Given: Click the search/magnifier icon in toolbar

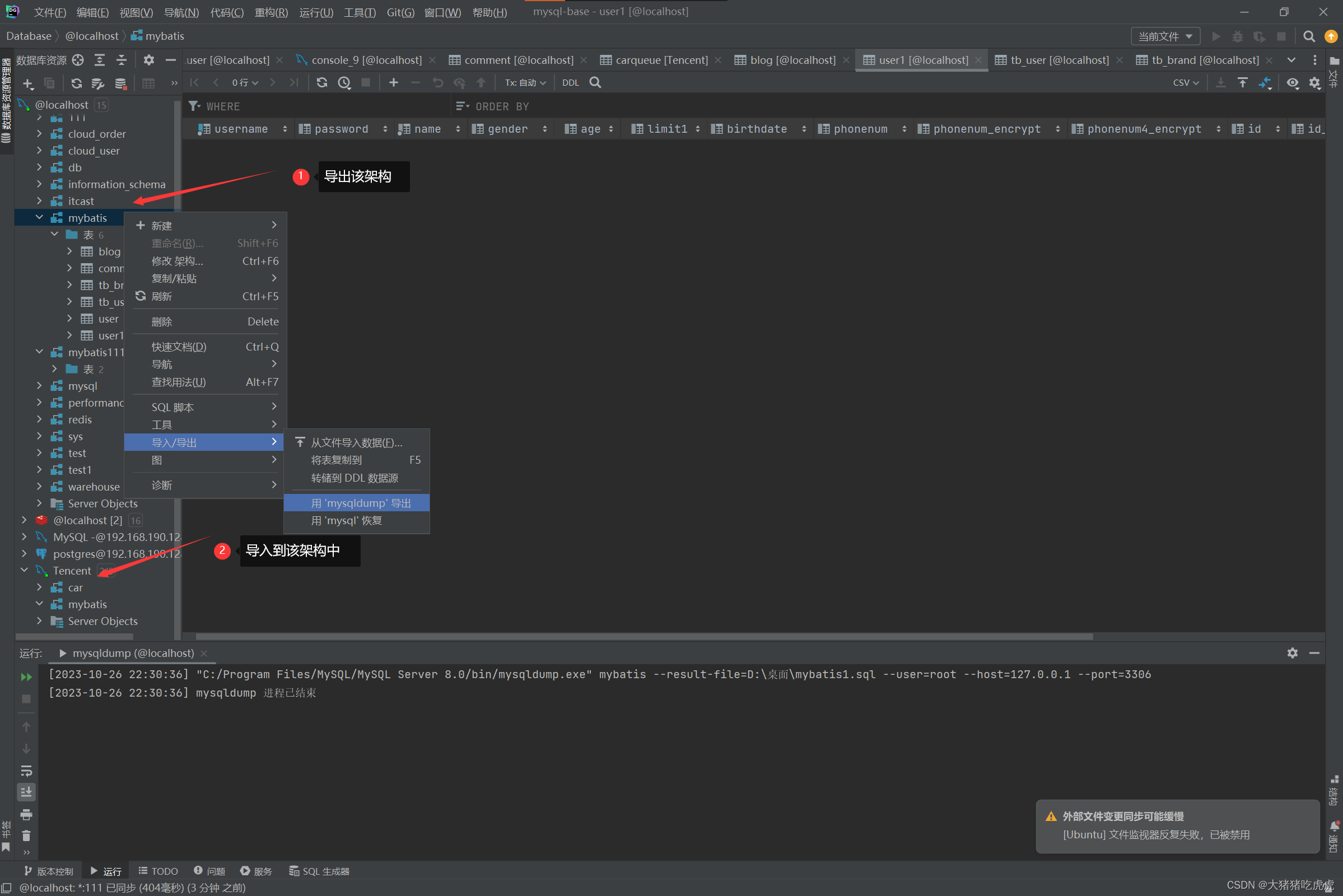Looking at the screenshot, I should click(x=1310, y=36).
